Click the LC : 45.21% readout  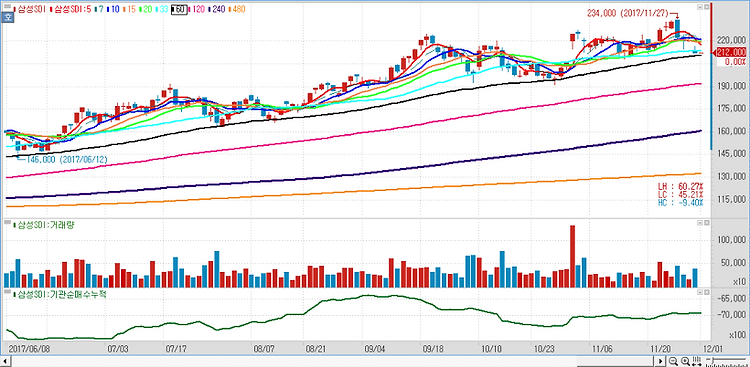680,194
